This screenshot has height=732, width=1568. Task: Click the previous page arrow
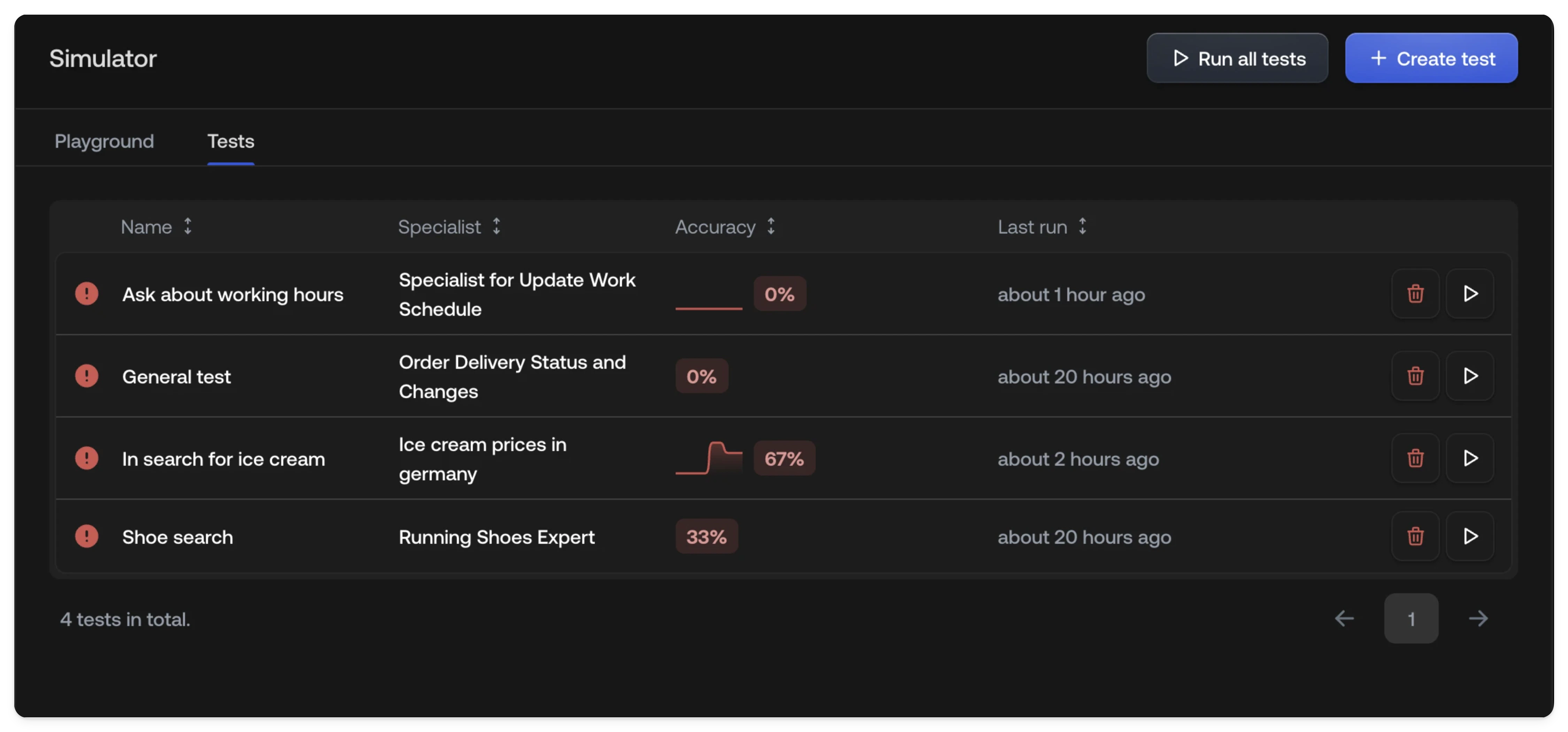point(1345,619)
